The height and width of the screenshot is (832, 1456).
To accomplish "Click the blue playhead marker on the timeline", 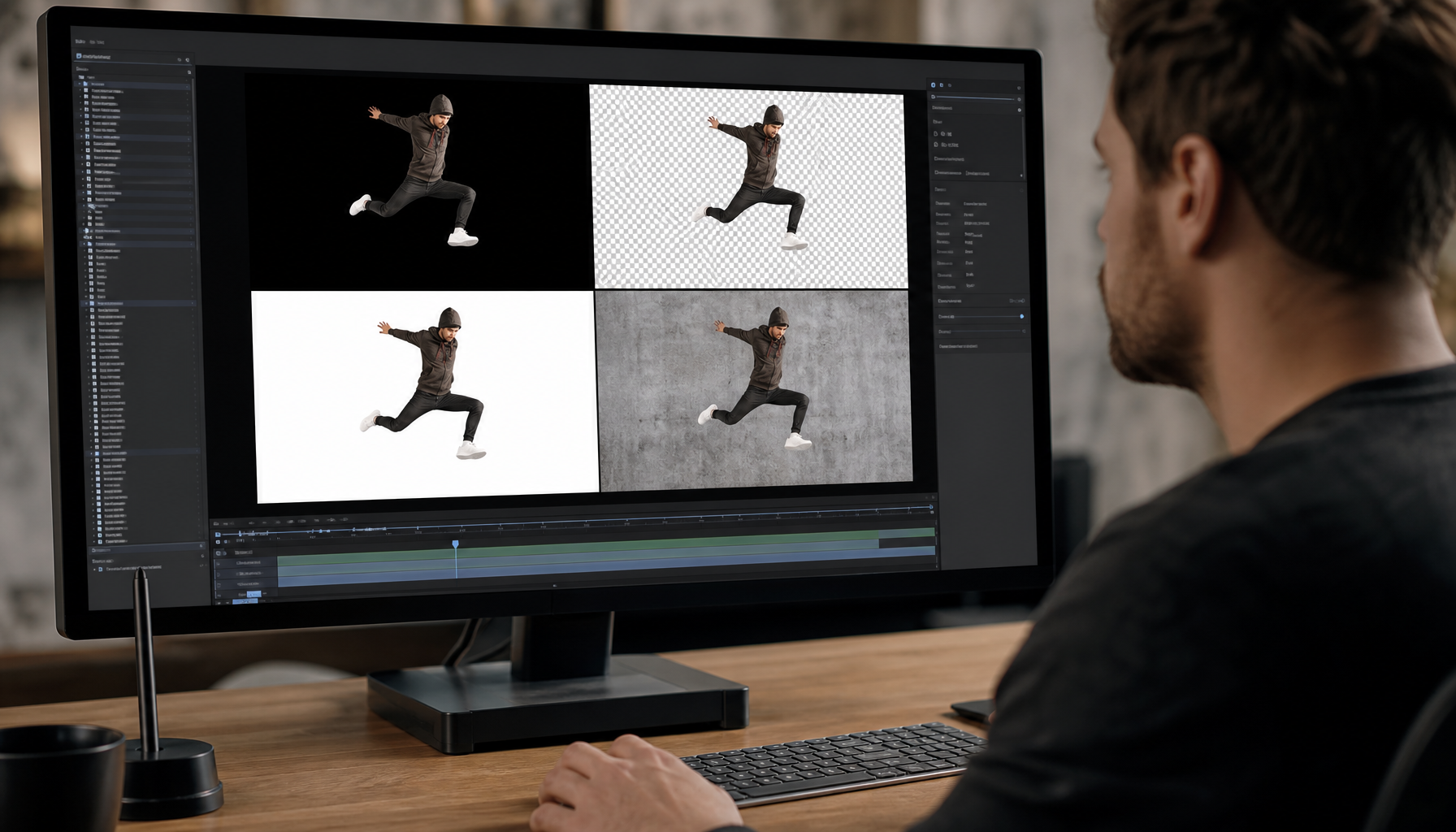I will (x=455, y=544).
